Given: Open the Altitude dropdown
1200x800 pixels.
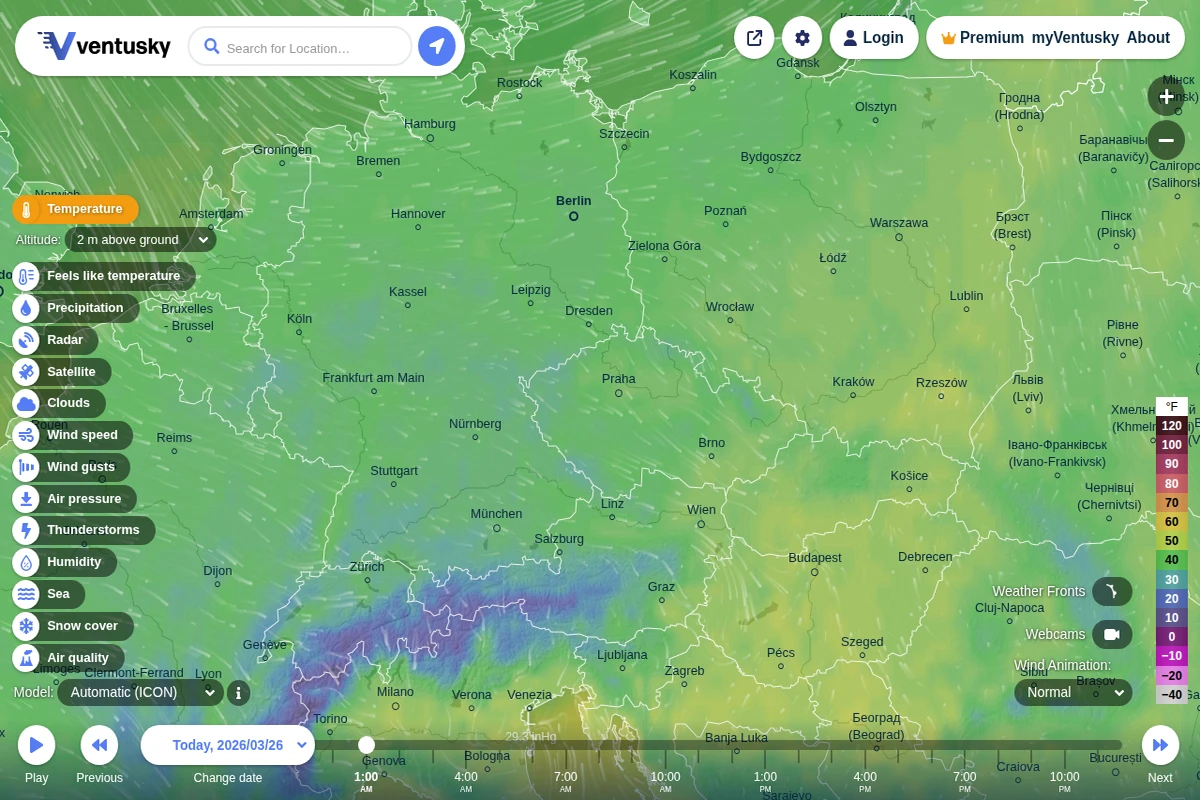Looking at the screenshot, I should tap(140, 240).
